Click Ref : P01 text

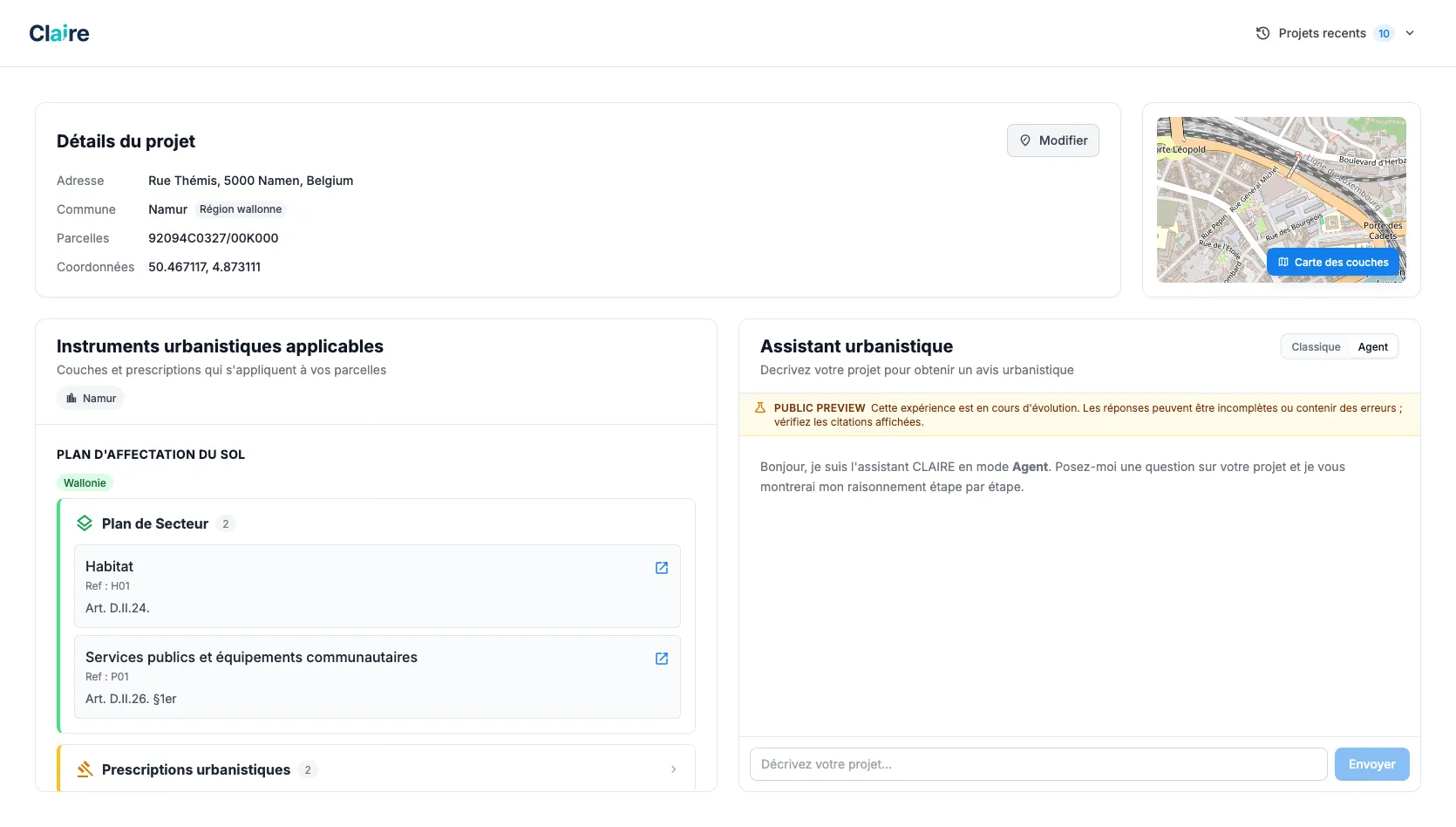[x=107, y=677]
